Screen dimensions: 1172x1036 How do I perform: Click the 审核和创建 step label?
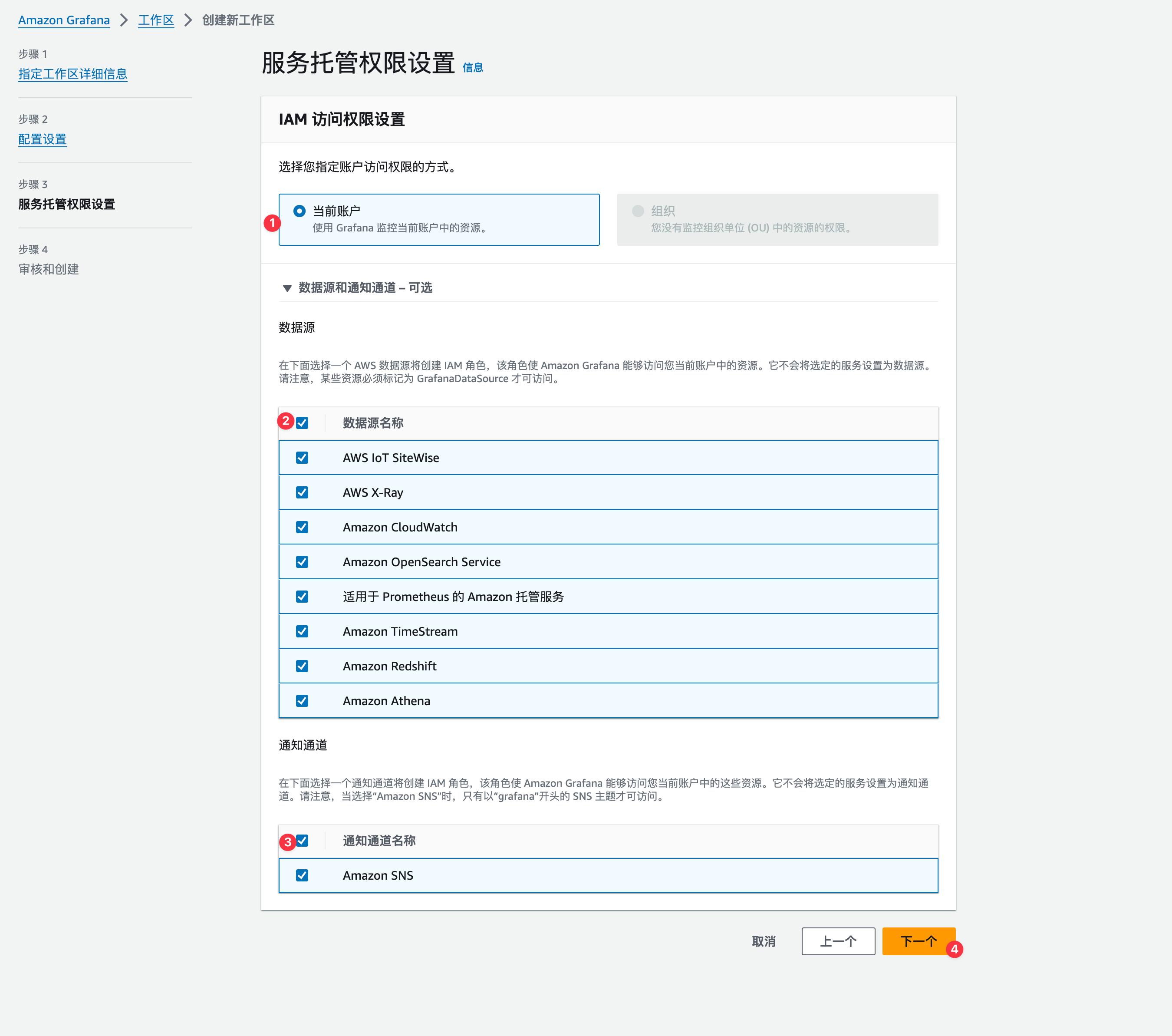(49, 270)
